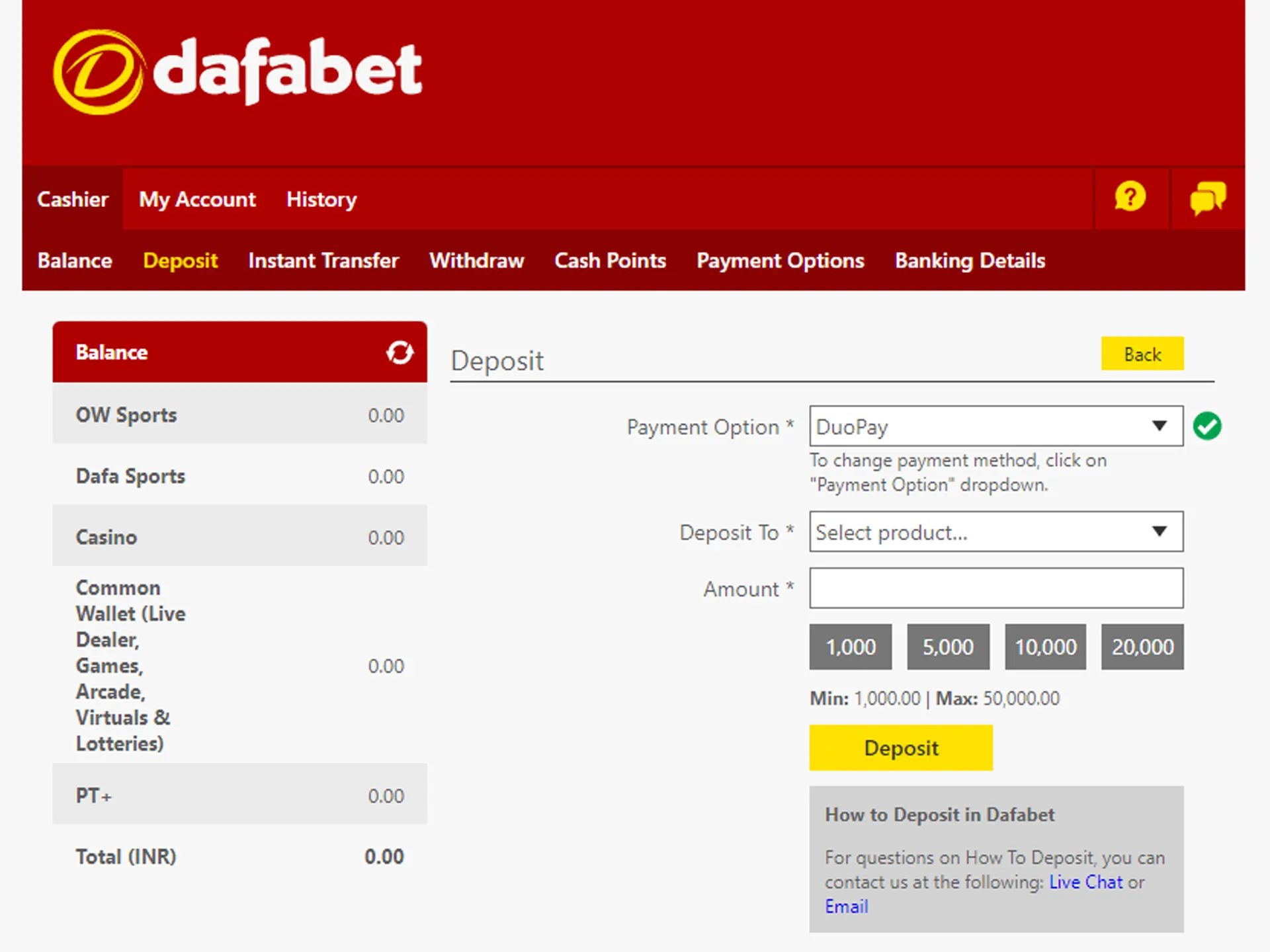Click the green checkmark beside Payment Option
This screenshot has width=1270, height=952.
1207,426
